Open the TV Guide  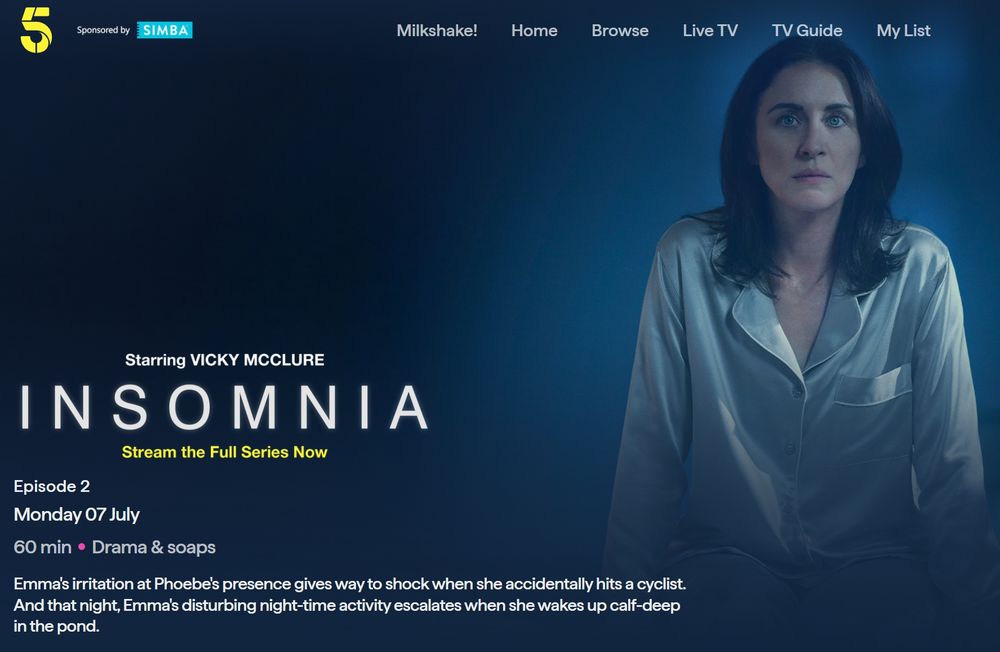(x=807, y=31)
